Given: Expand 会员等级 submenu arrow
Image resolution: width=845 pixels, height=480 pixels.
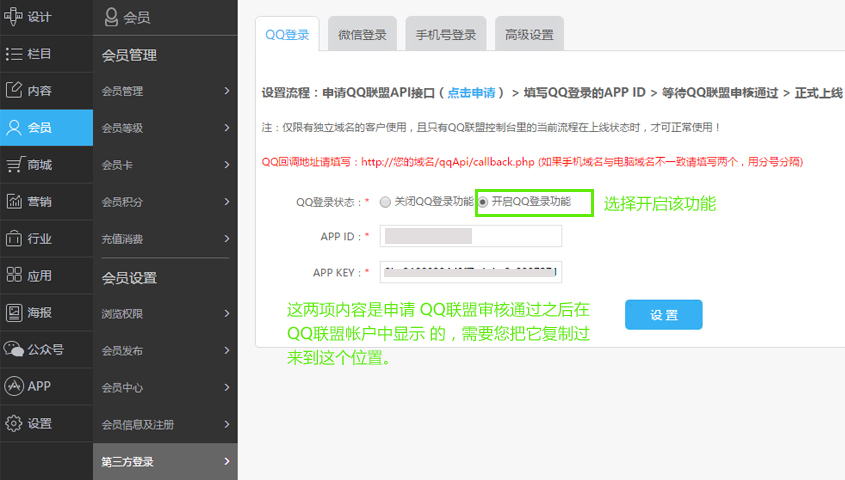Looking at the screenshot, I should coord(227,128).
